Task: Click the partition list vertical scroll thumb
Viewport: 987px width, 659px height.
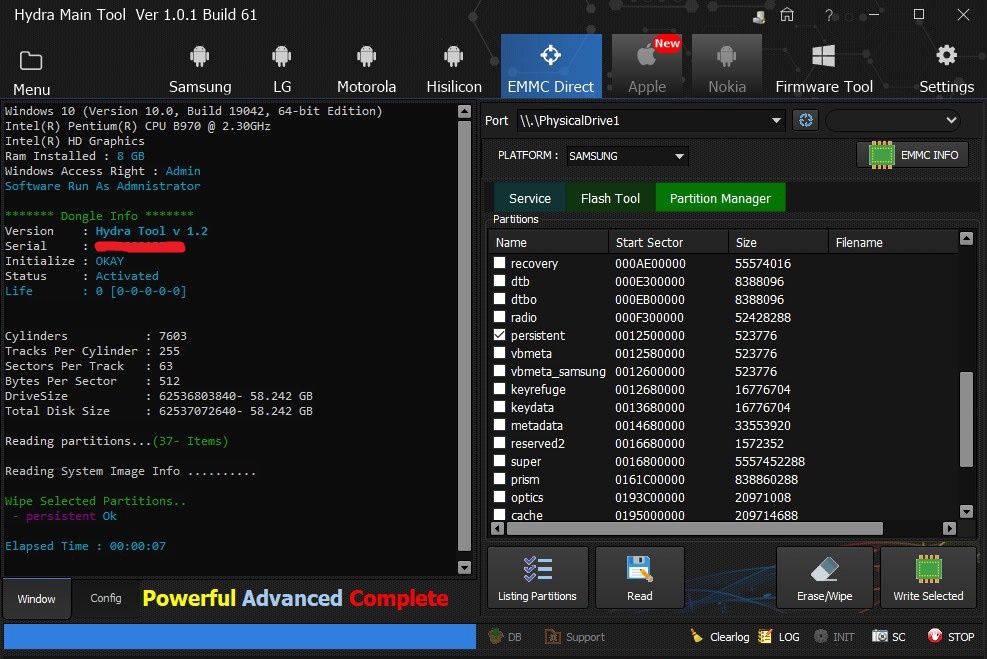Action: point(966,419)
